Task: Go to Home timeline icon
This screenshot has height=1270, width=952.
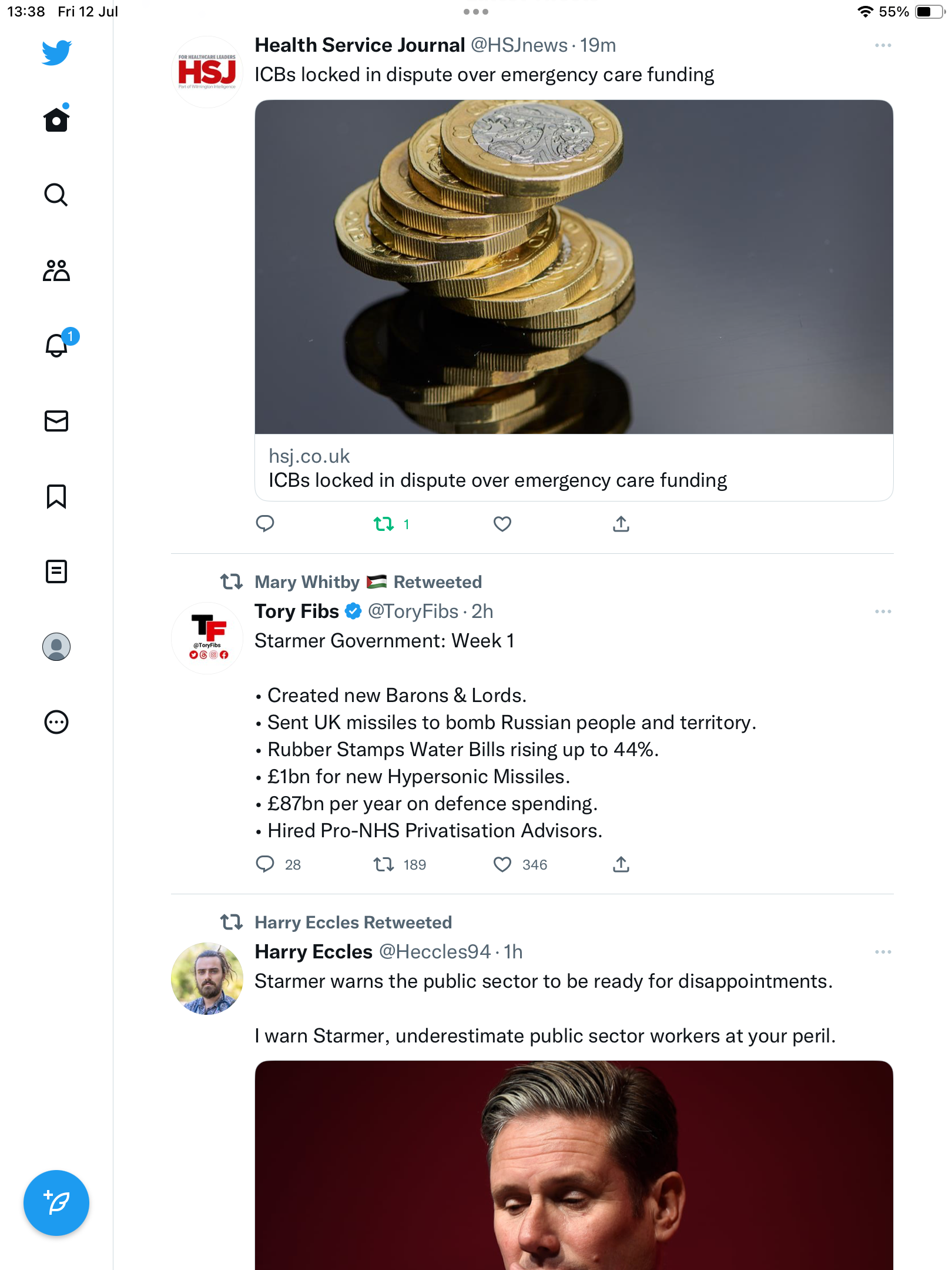Action: 56,120
